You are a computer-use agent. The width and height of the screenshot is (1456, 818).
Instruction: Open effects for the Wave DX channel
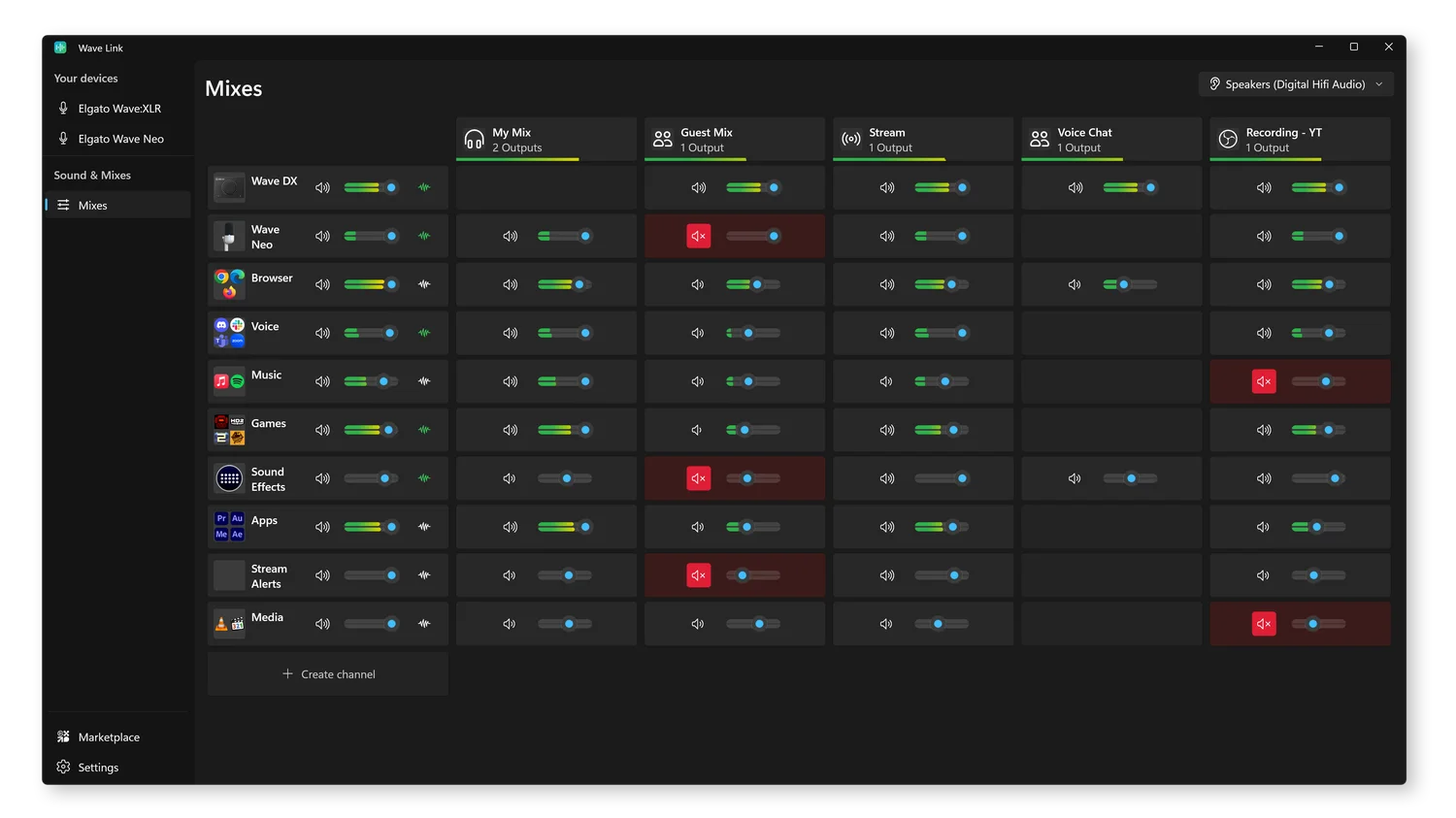(424, 187)
